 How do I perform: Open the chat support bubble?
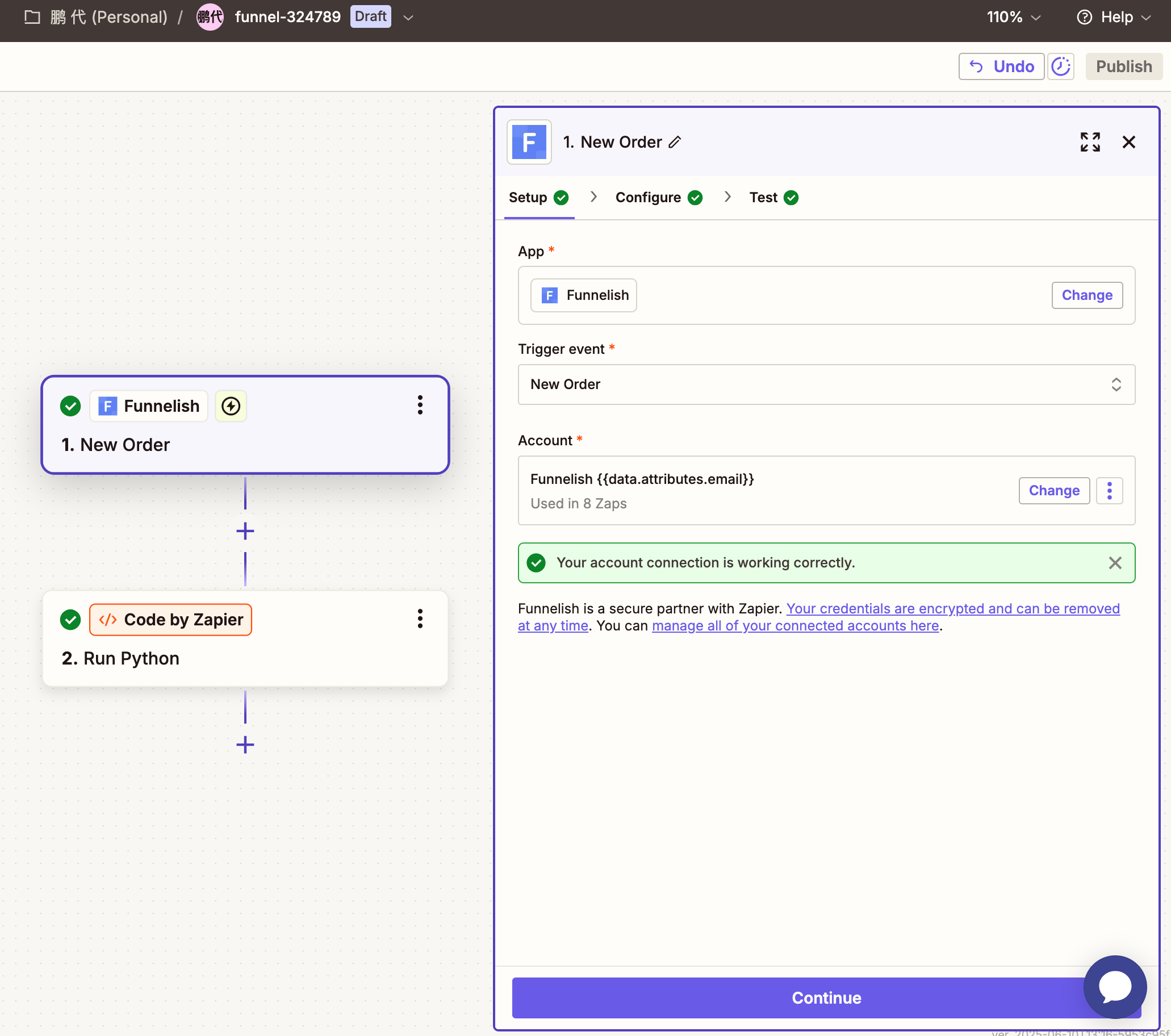click(x=1115, y=986)
